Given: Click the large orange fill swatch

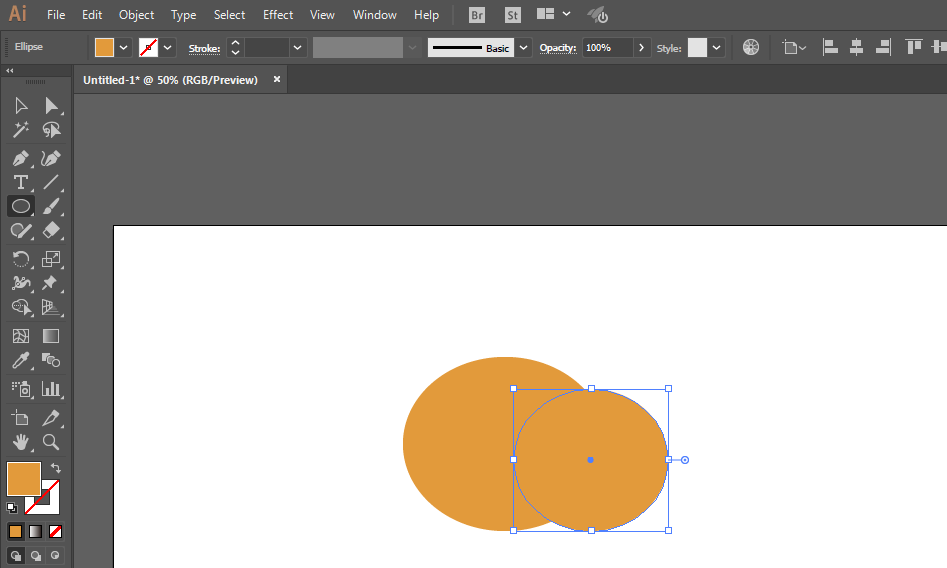Looking at the screenshot, I should 24,478.
